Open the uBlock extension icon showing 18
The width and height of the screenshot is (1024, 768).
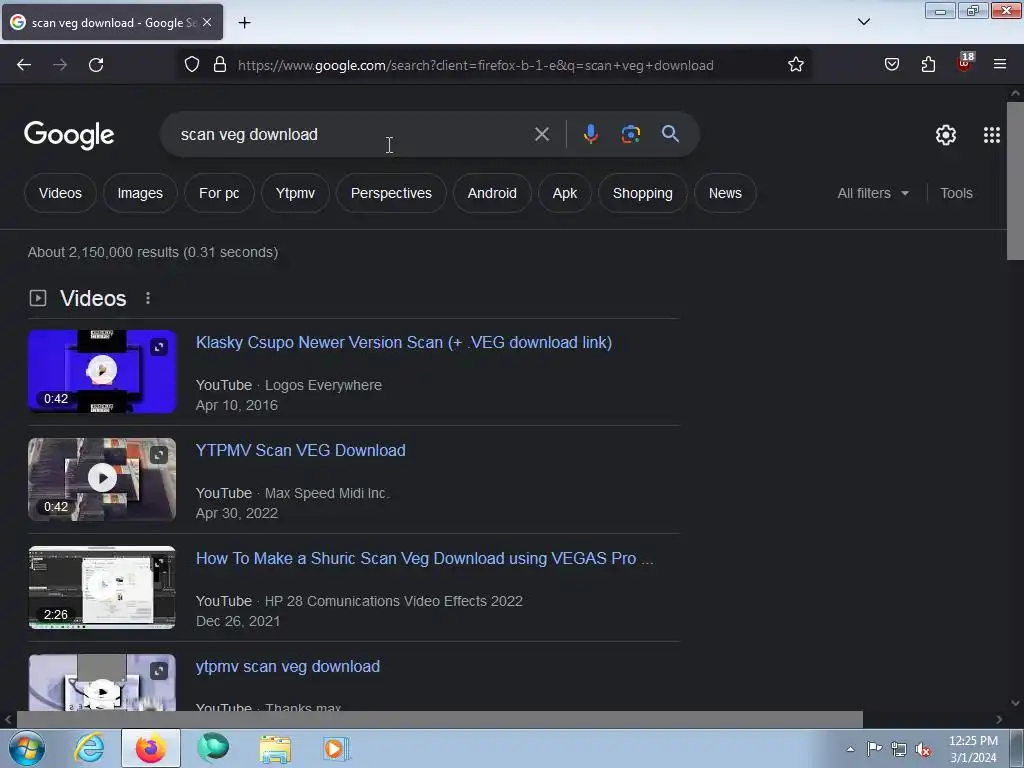(x=965, y=62)
